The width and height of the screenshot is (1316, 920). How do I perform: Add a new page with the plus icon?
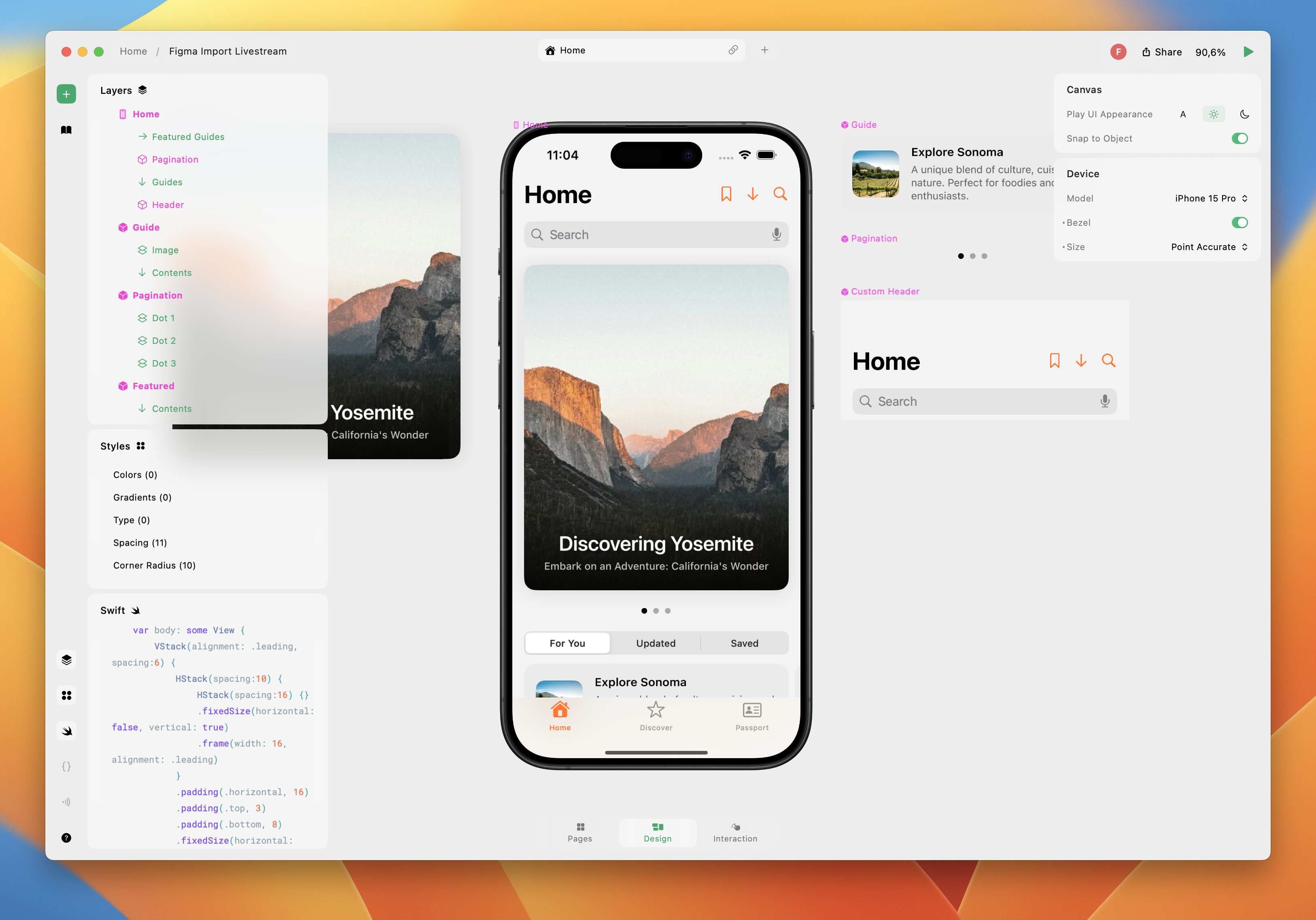(764, 51)
